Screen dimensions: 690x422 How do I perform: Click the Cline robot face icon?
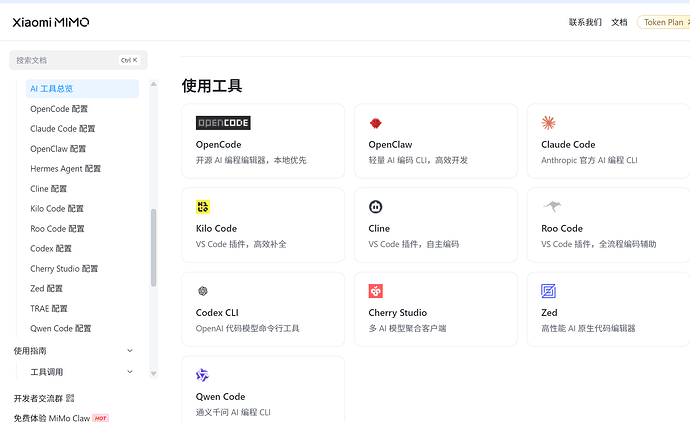(x=375, y=207)
